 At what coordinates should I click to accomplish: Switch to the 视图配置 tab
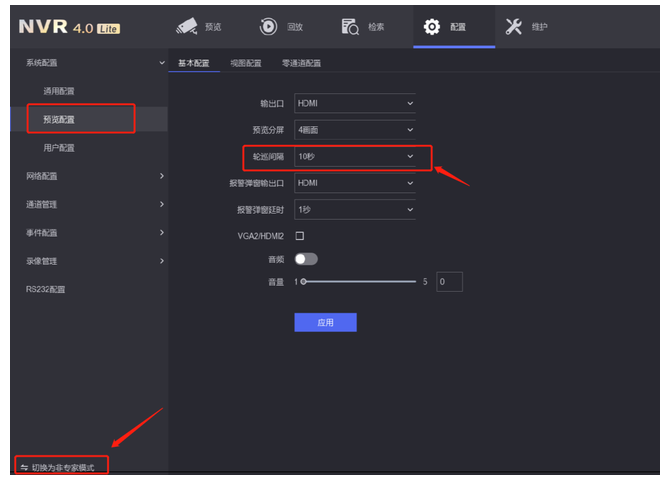coord(245,63)
